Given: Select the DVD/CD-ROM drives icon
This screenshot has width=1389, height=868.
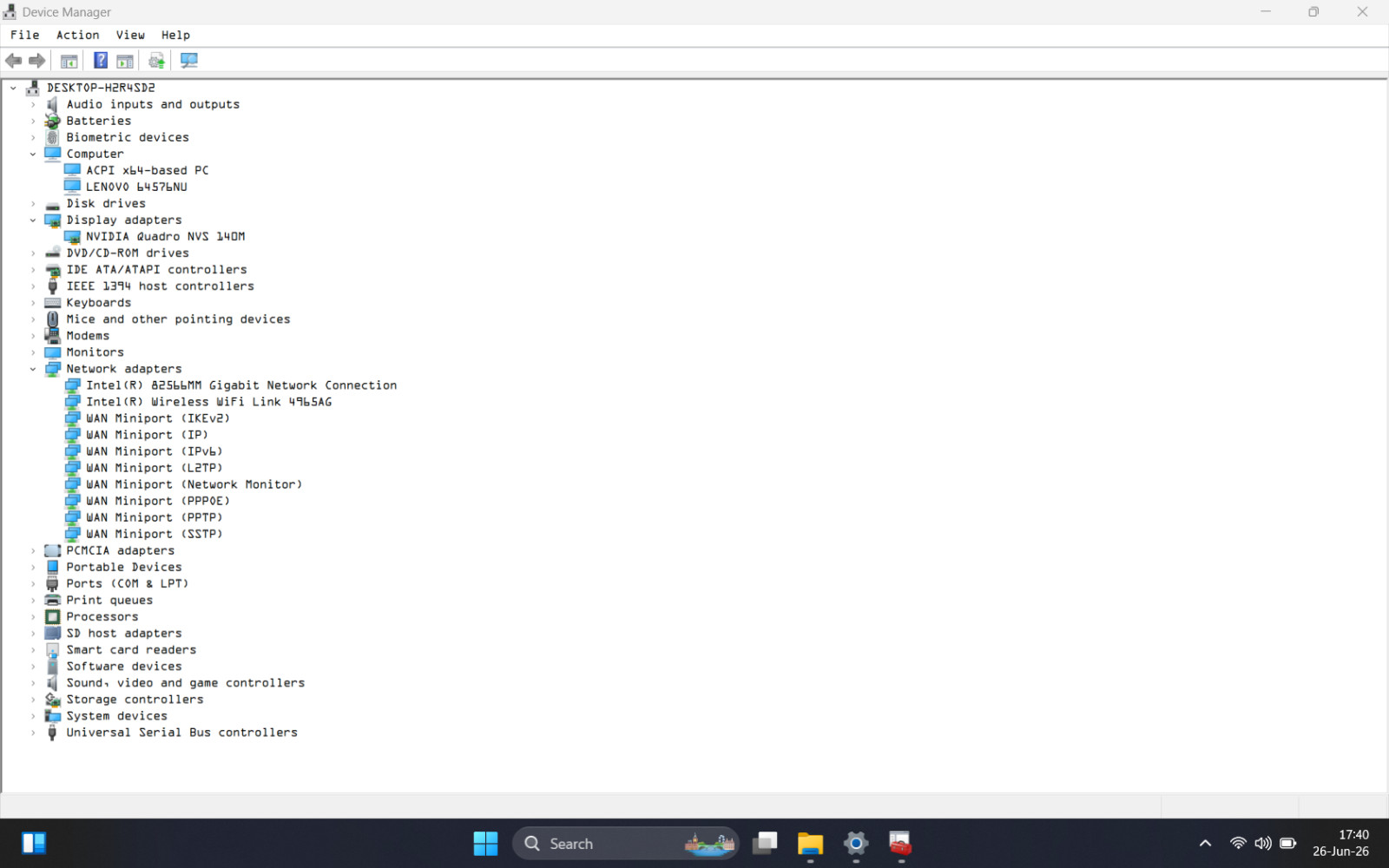Looking at the screenshot, I should click(x=52, y=253).
